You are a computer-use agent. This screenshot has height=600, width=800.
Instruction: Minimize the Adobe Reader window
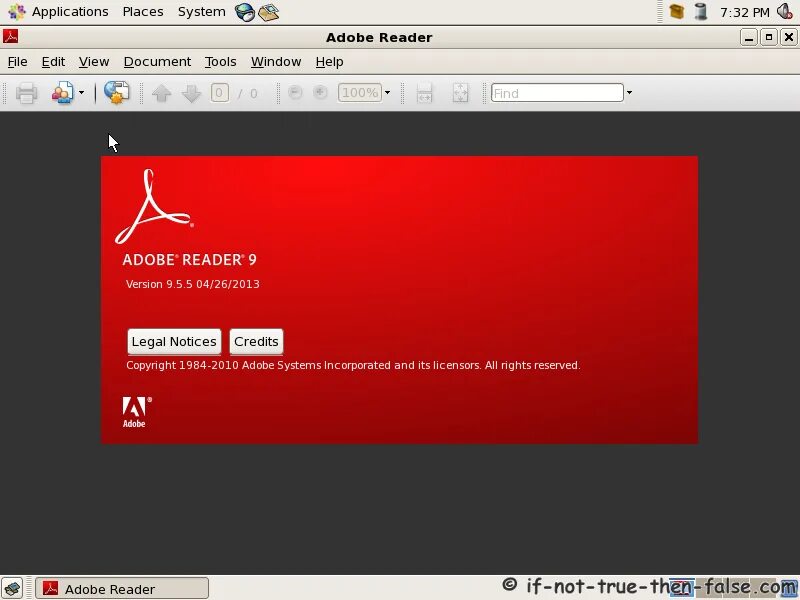coord(748,37)
